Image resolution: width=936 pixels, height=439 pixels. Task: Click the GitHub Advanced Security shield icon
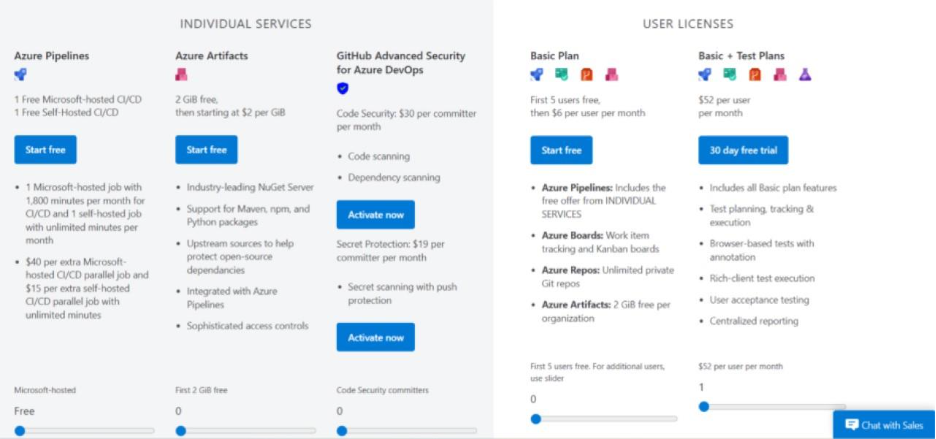343,88
